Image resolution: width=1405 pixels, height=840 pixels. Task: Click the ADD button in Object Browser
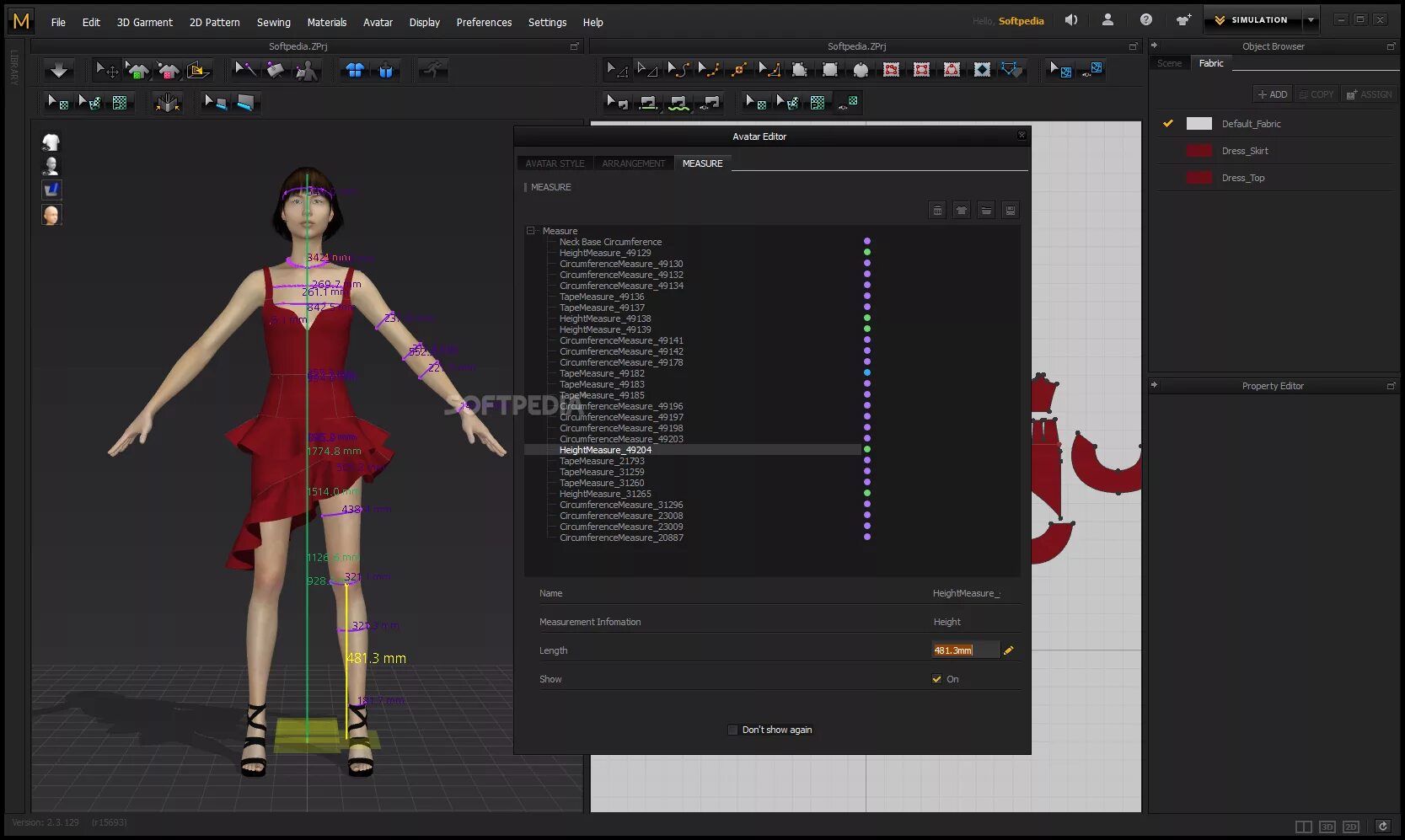[1271, 94]
